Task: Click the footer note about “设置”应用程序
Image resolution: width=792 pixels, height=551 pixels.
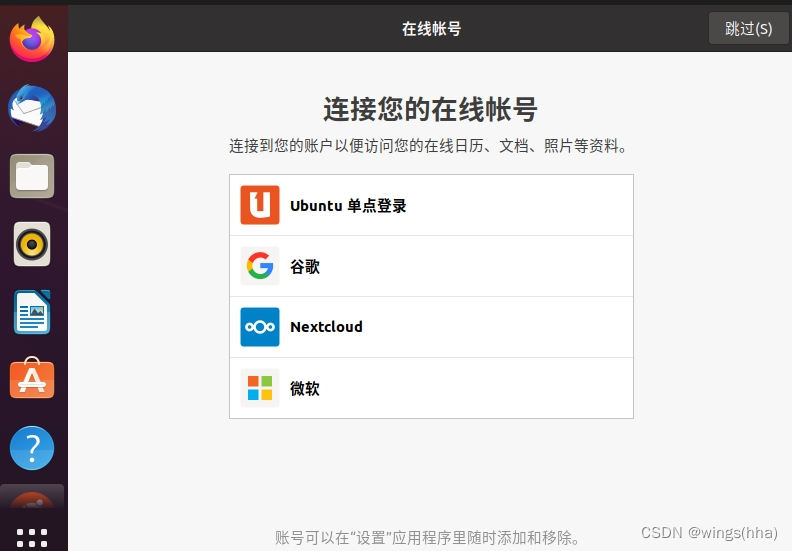Action: coord(428,538)
